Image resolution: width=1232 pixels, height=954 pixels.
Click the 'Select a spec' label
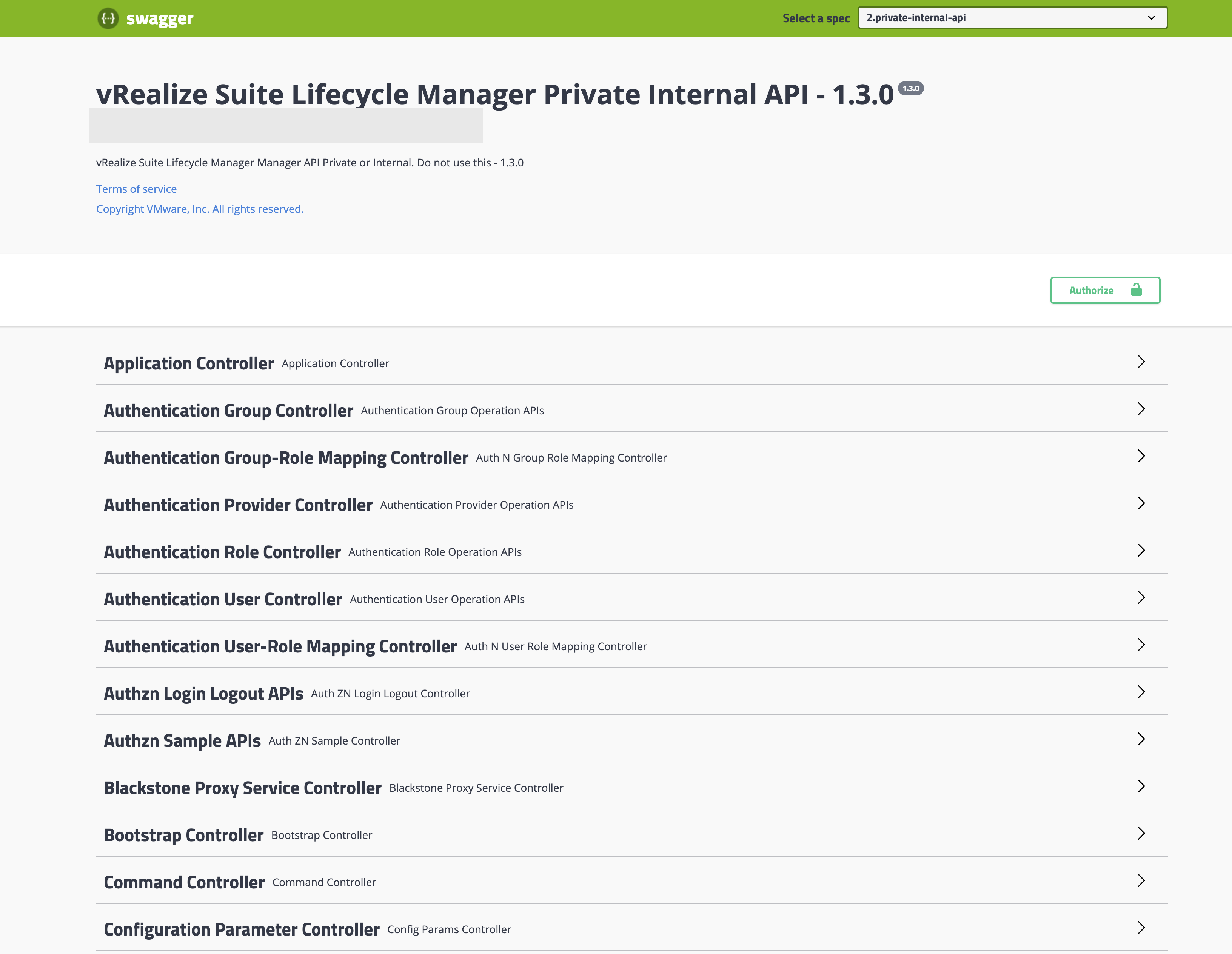816,18
